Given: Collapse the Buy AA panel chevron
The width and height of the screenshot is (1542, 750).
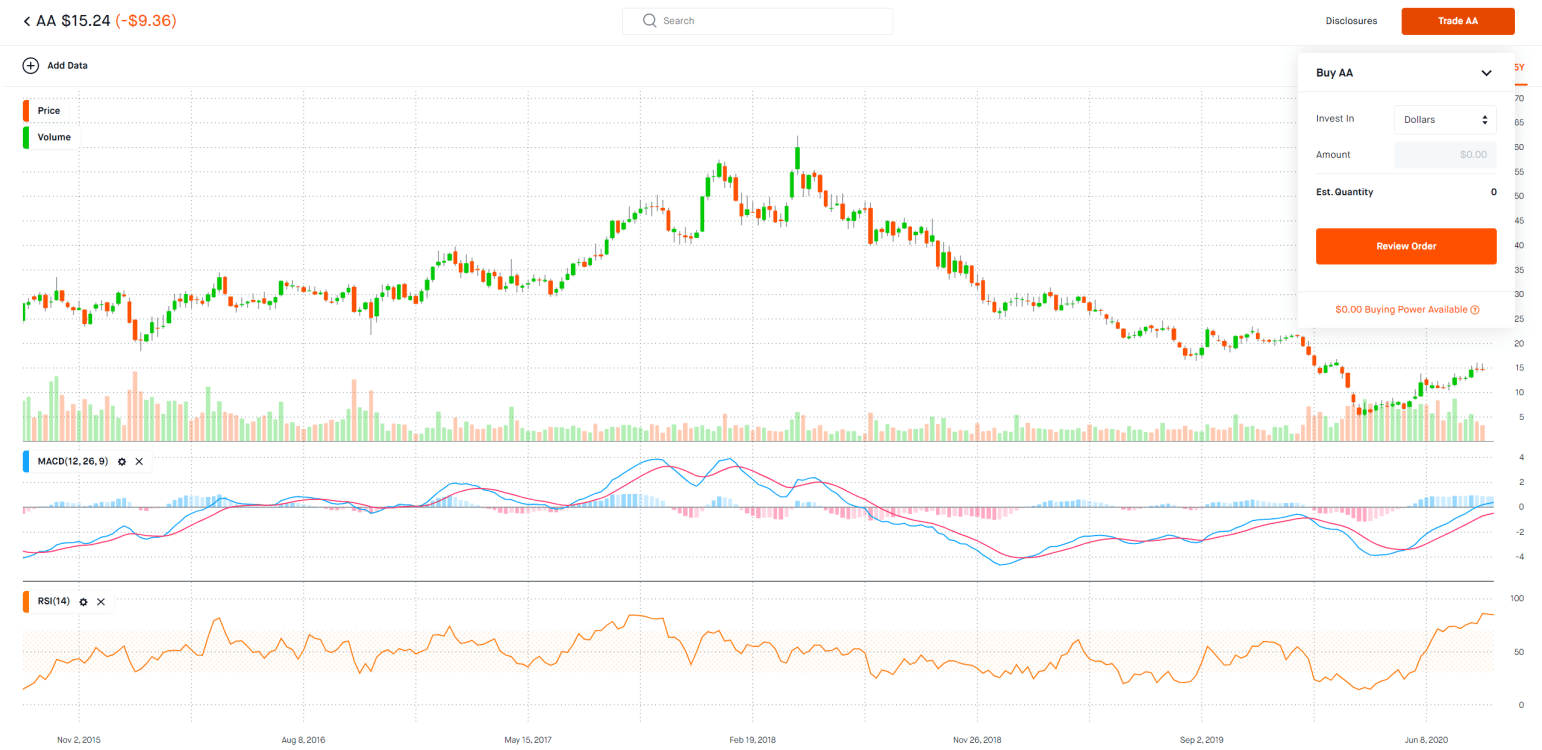Looking at the screenshot, I should tap(1486, 73).
